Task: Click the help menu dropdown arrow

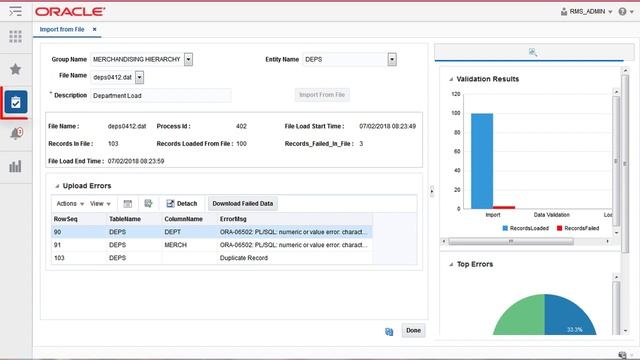Action: [632, 12]
